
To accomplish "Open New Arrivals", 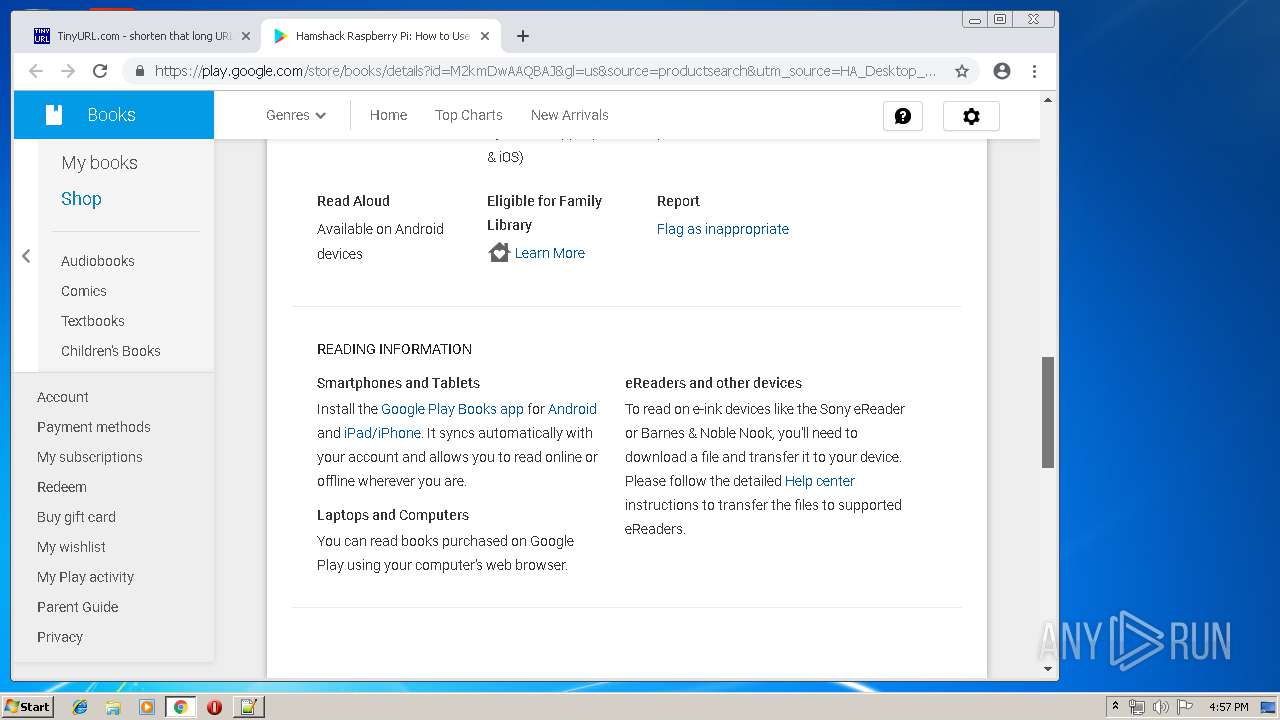I will [x=570, y=115].
